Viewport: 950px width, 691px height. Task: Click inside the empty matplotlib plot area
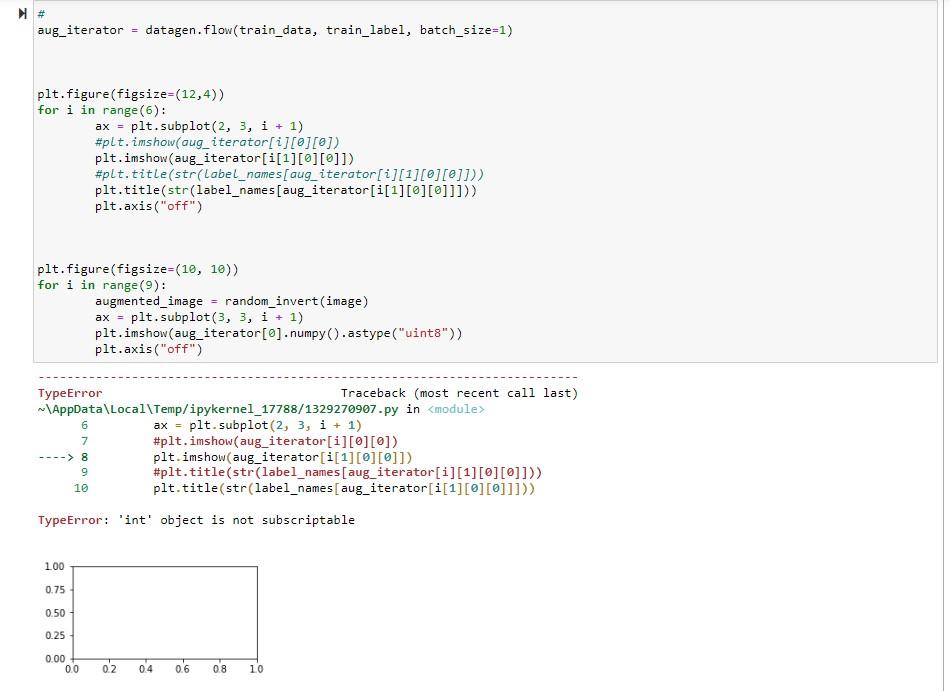coord(165,610)
